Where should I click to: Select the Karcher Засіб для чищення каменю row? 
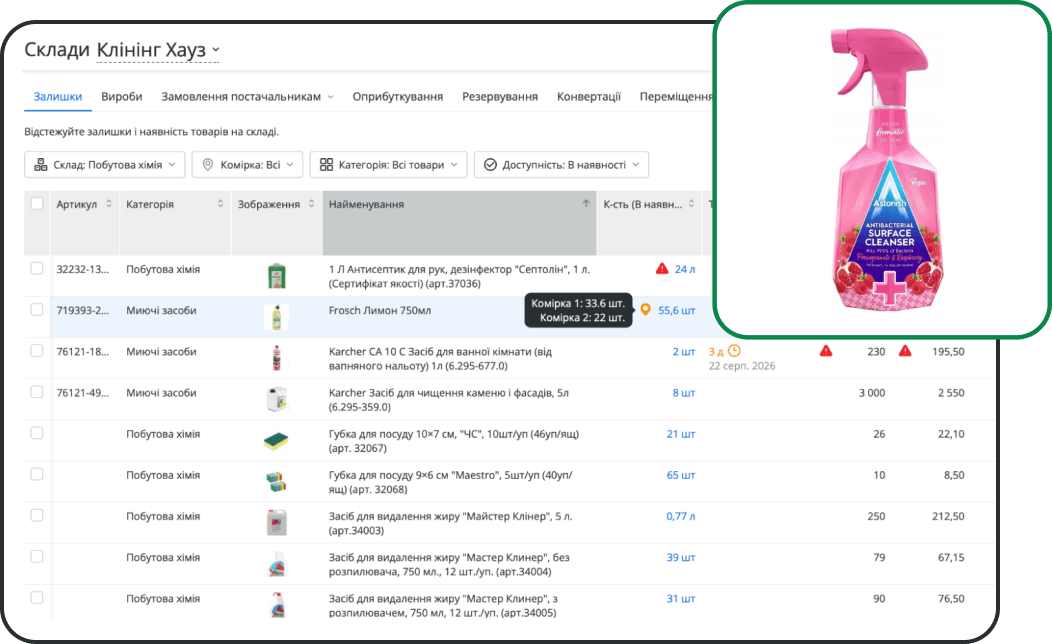37,392
